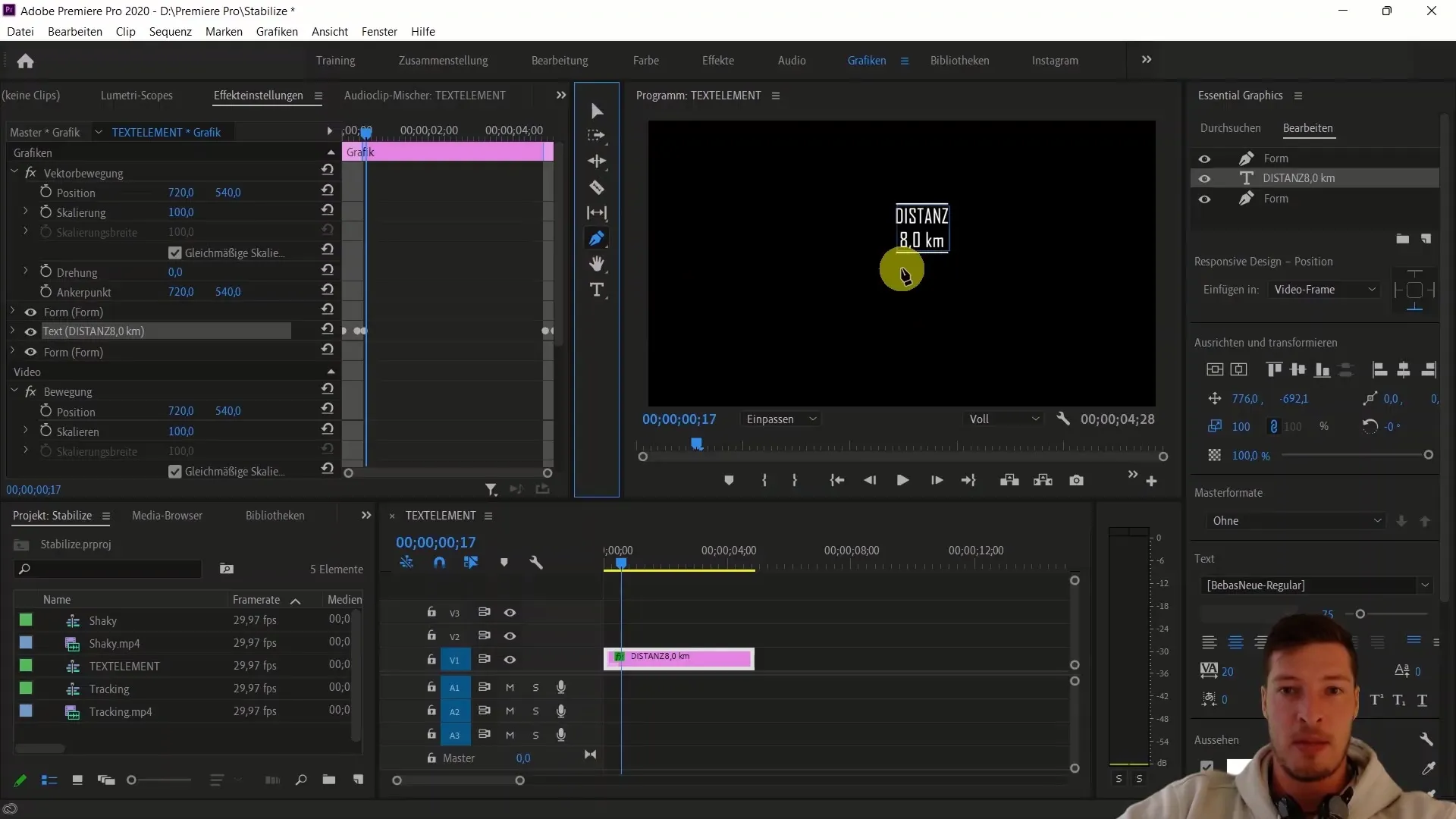Toggle V1 track output eye
This screenshot has width=1456, height=819.
(x=510, y=660)
